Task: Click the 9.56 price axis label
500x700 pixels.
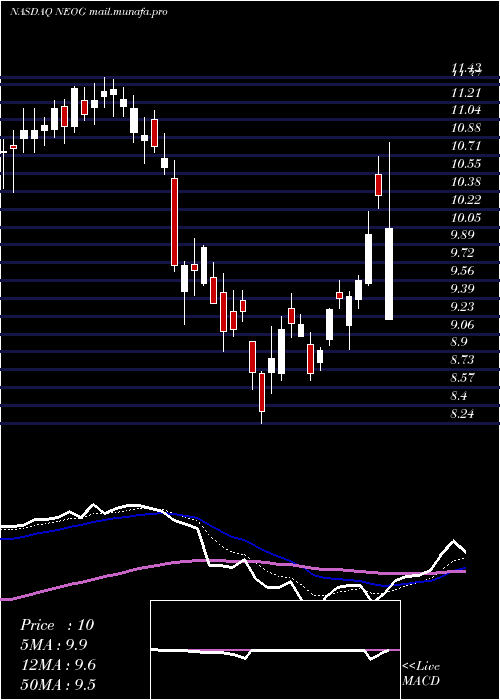Action: point(463,271)
